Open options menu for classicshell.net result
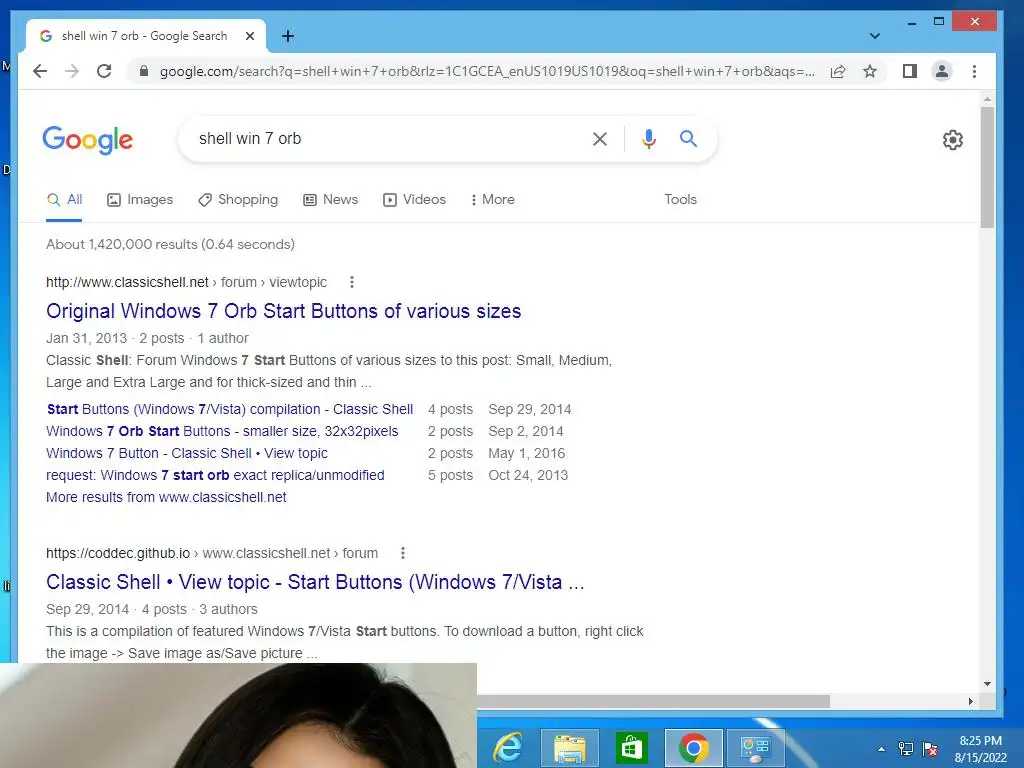 tap(352, 282)
